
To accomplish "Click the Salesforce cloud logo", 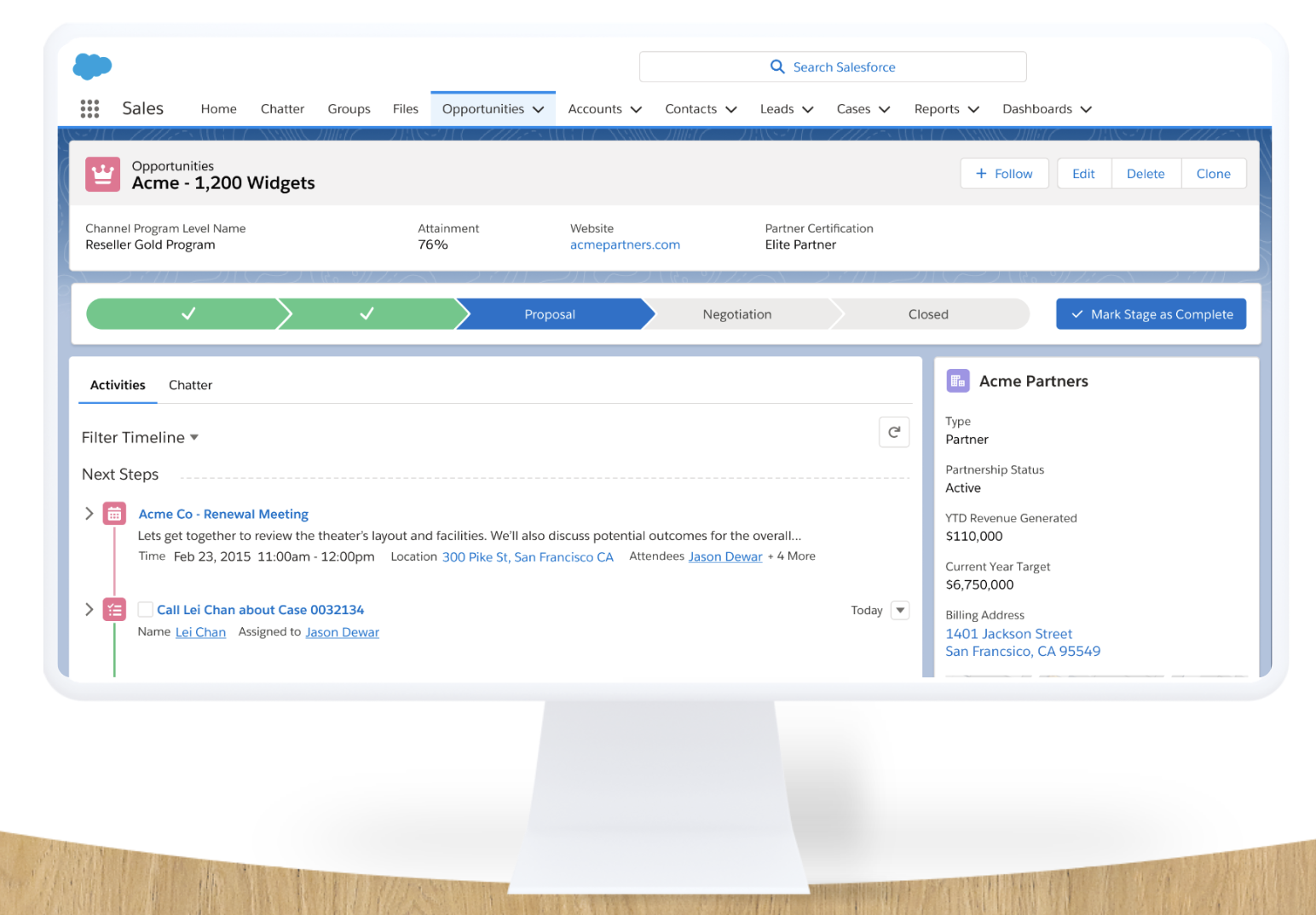I will (92, 66).
